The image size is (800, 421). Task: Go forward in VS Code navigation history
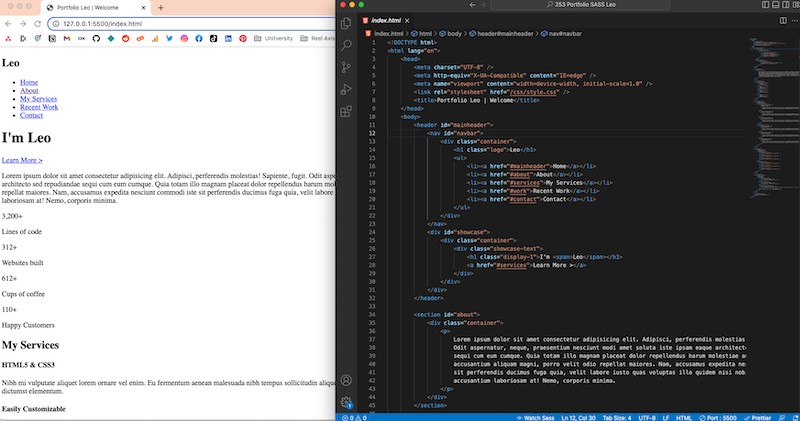coord(483,5)
